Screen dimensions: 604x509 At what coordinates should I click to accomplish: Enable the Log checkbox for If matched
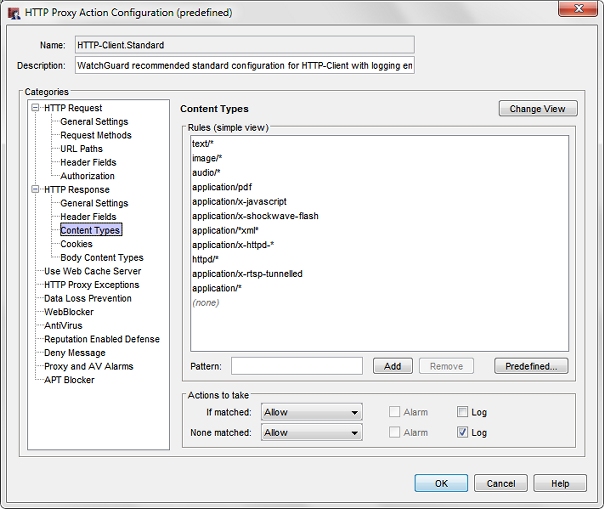click(x=462, y=411)
